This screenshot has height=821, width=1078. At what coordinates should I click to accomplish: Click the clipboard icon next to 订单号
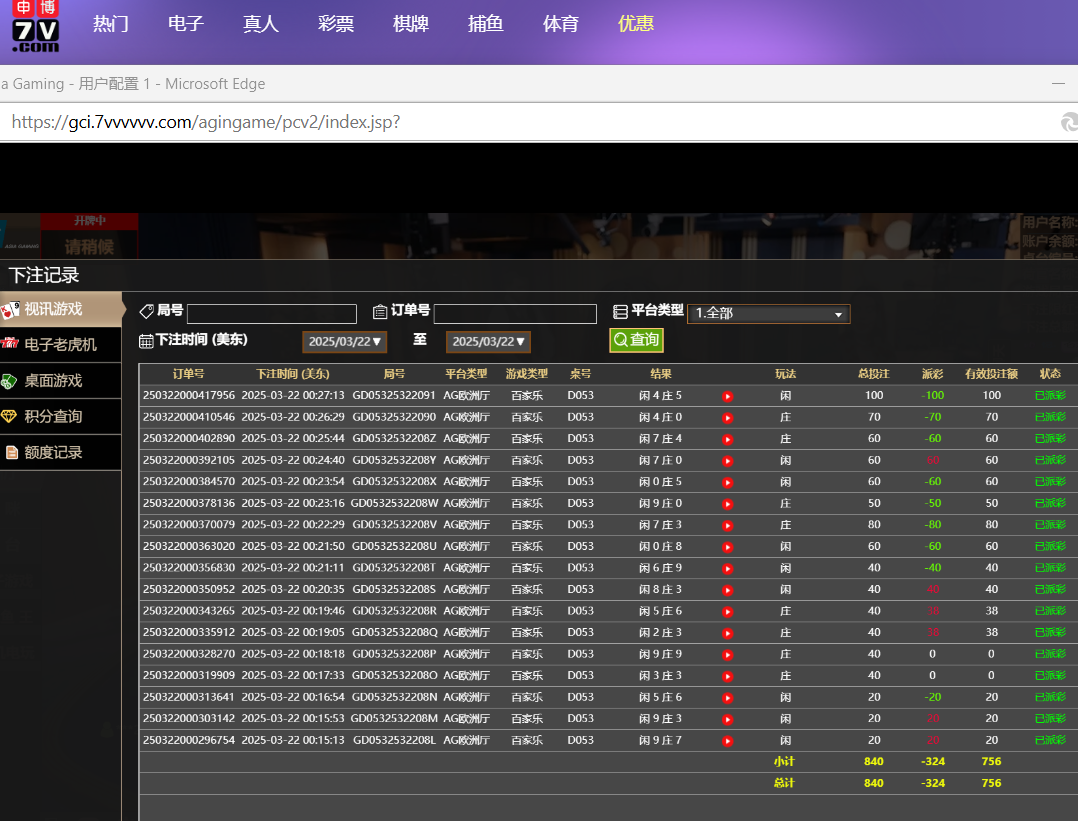click(x=380, y=312)
